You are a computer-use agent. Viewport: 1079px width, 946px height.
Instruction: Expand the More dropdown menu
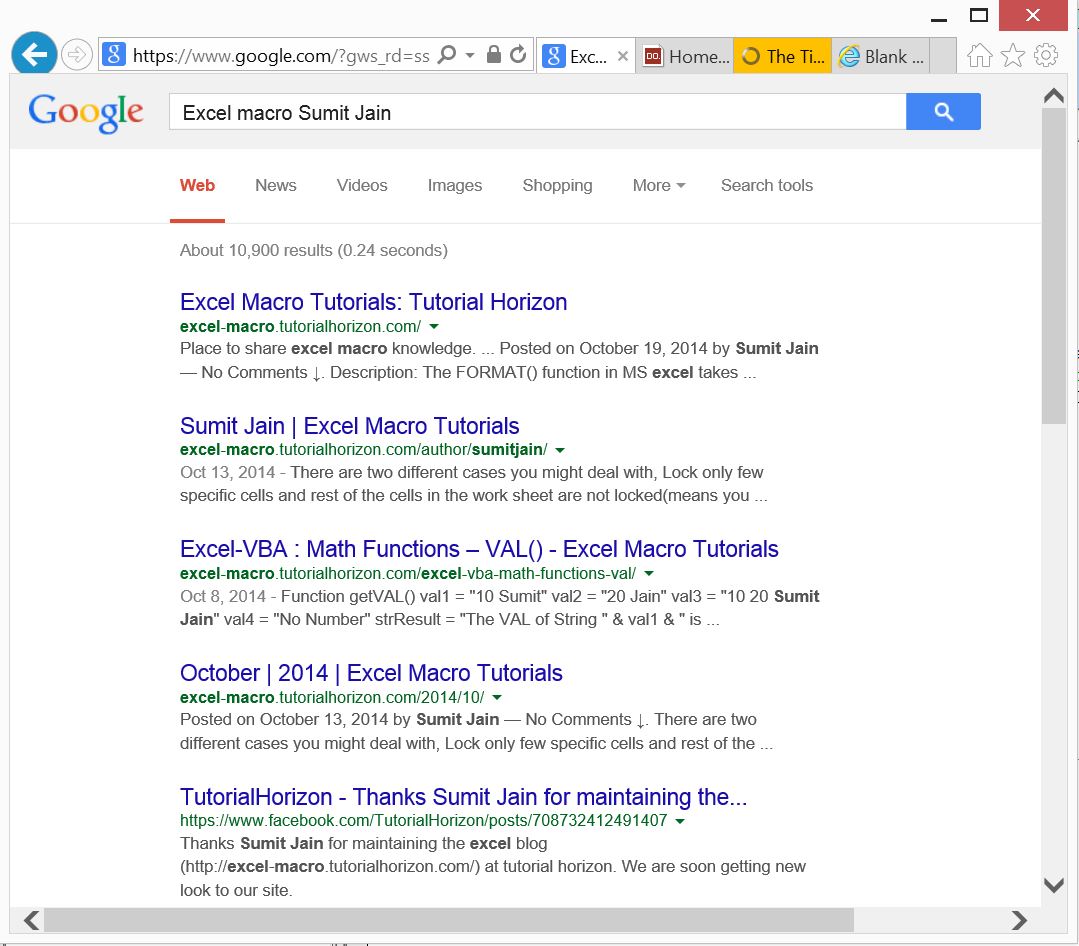659,185
